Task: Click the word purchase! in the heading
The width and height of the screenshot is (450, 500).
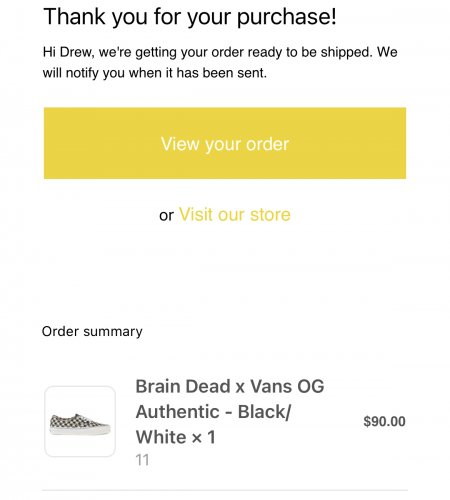Action: click(287, 18)
